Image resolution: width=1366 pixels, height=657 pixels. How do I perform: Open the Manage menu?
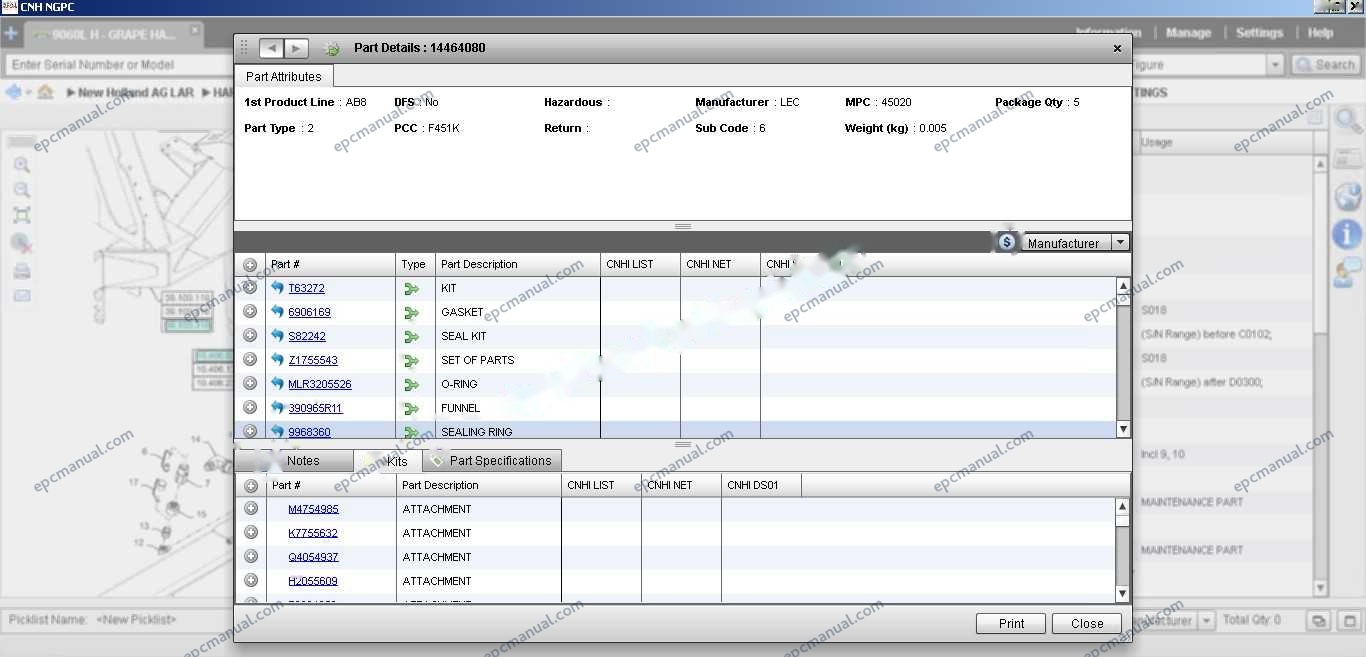[1188, 33]
